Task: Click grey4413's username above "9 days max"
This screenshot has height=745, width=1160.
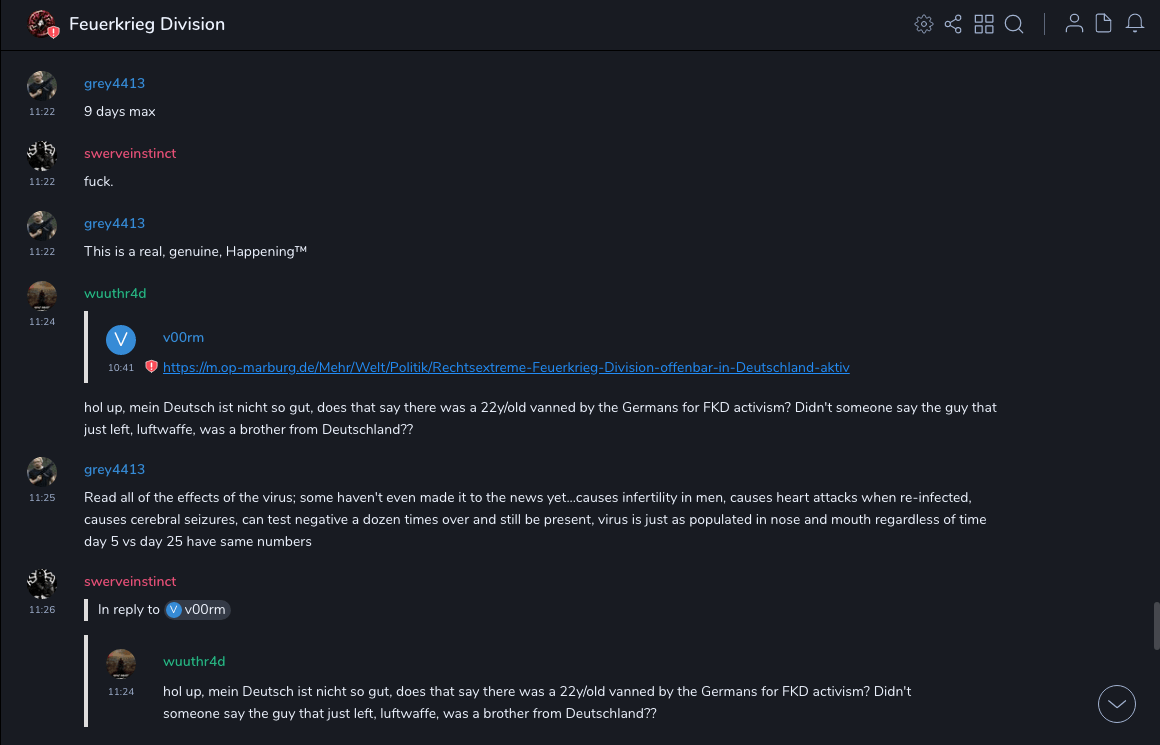Action: tap(114, 83)
